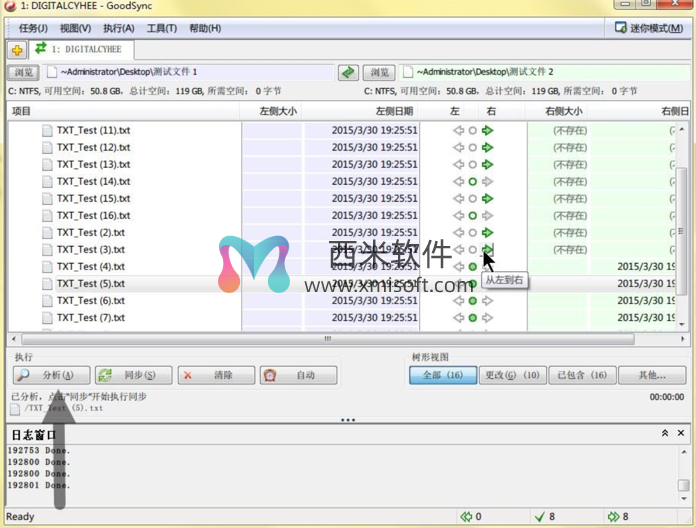Click the left-side 浏览 browse button

point(22,72)
